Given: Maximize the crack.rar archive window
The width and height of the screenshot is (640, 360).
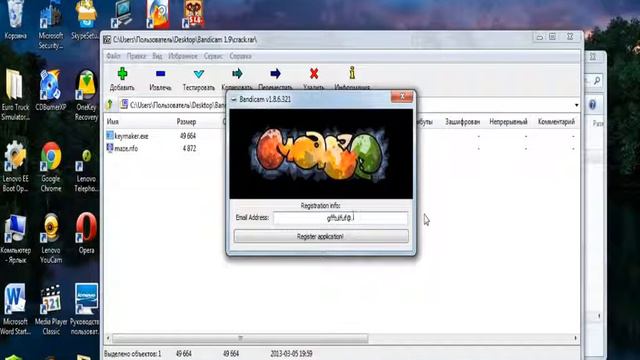Looking at the screenshot, I should (x=552, y=37).
